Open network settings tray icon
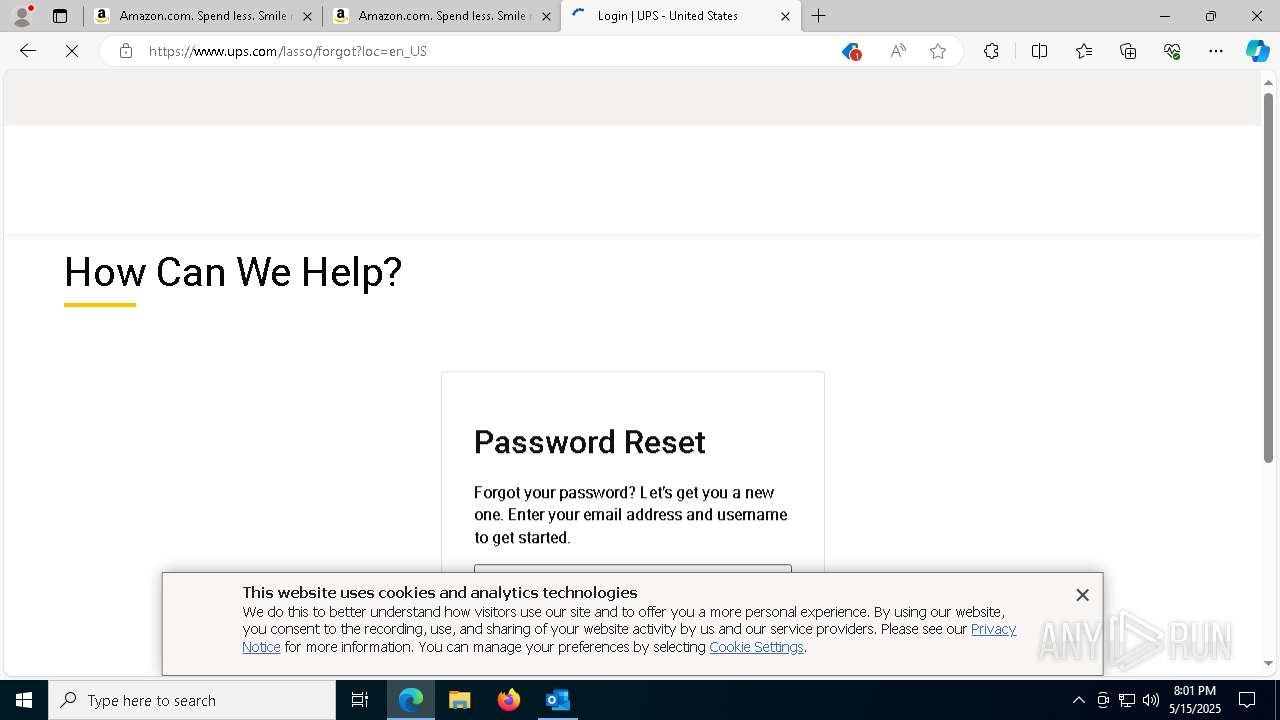Image resolution: width=1280 pixels, height=720 pixels. 1127,700
